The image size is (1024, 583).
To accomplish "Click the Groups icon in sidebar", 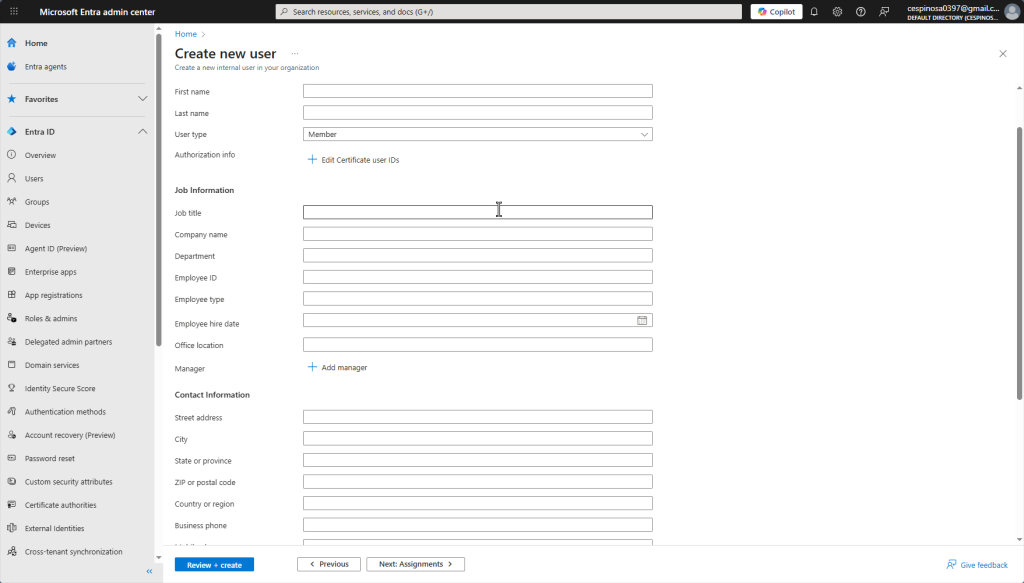I will [12, 202].
